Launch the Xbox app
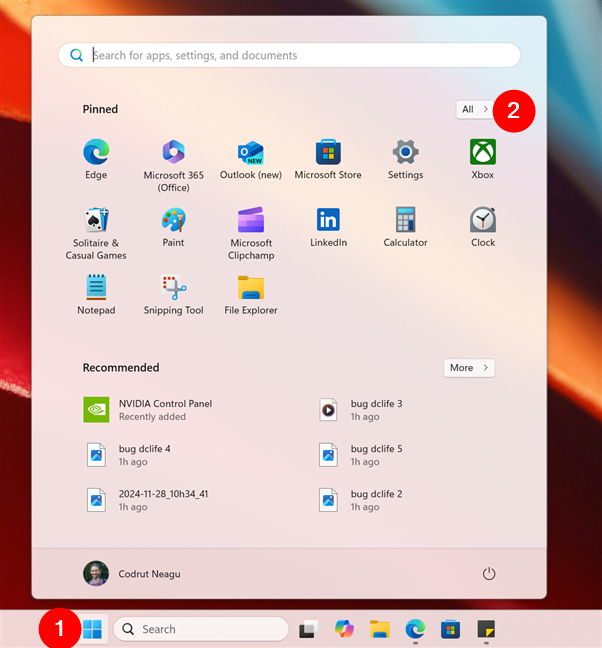The image size is (602, 648). (x=483, y=160)
